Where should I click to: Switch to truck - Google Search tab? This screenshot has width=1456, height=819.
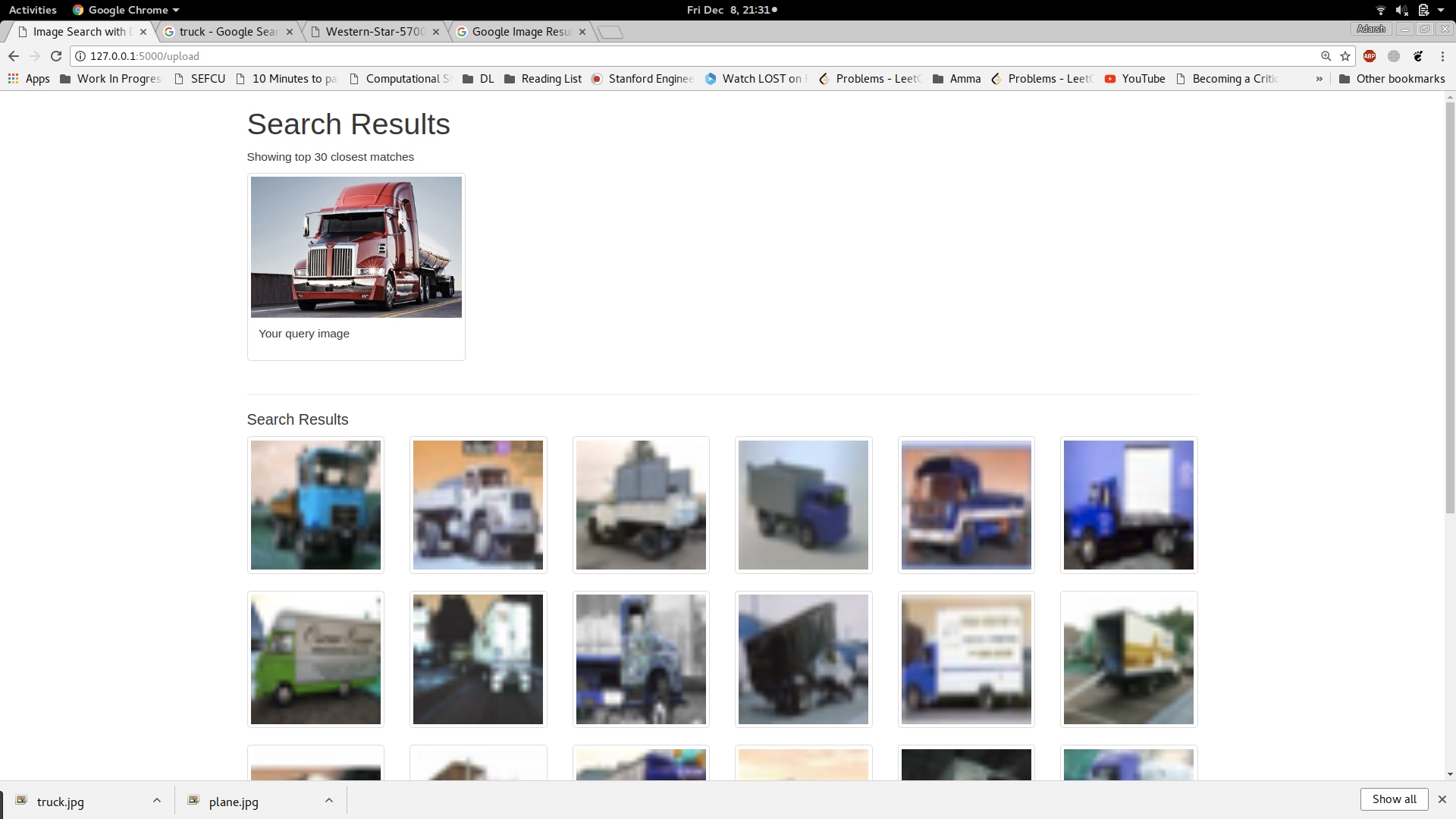[x=227, y=32]
